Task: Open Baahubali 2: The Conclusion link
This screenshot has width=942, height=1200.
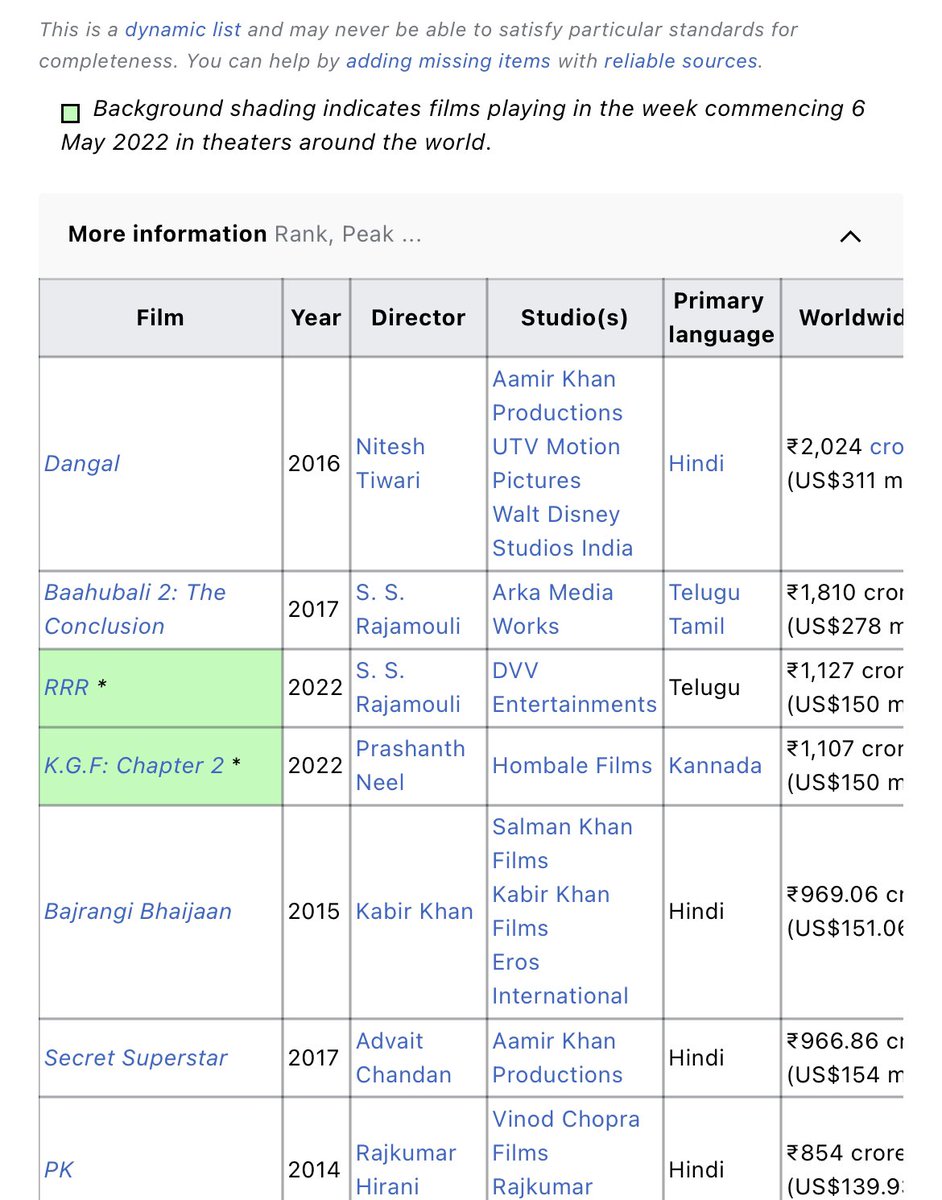Action: coord(135,609)
